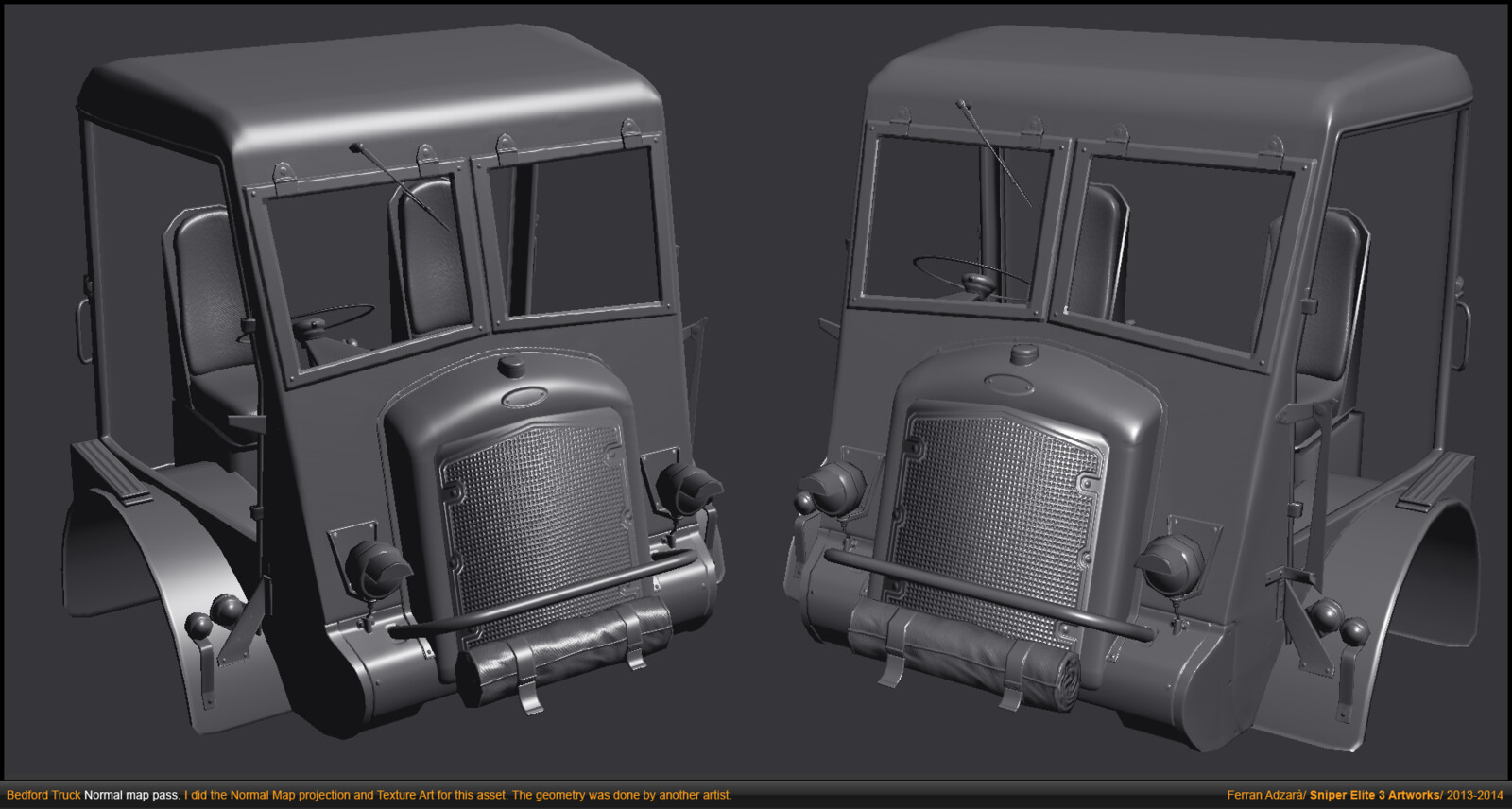
Task: Click the left truck cab render
Action: [x=392, y=383]
